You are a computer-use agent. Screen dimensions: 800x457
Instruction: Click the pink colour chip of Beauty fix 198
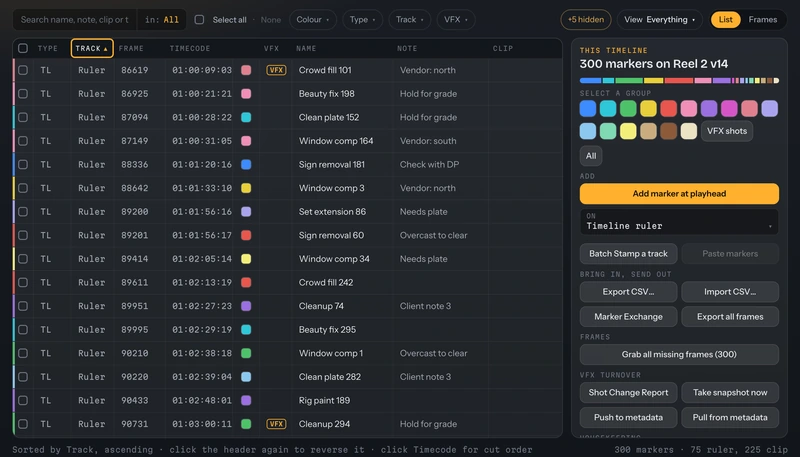246,94
